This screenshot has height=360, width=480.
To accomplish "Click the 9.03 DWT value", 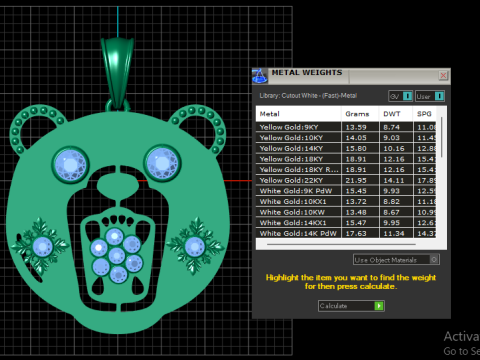I will (x=391, y=138).
